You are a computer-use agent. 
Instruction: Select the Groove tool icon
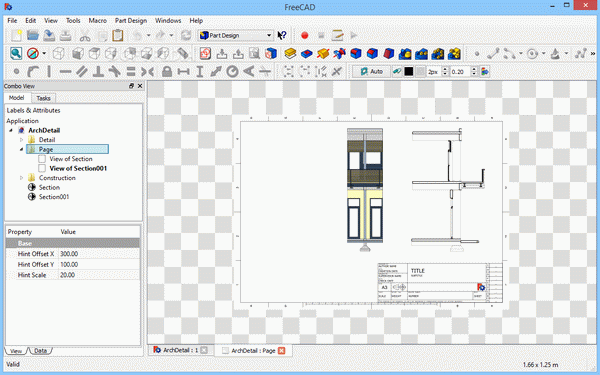click(x=339, y=54)
